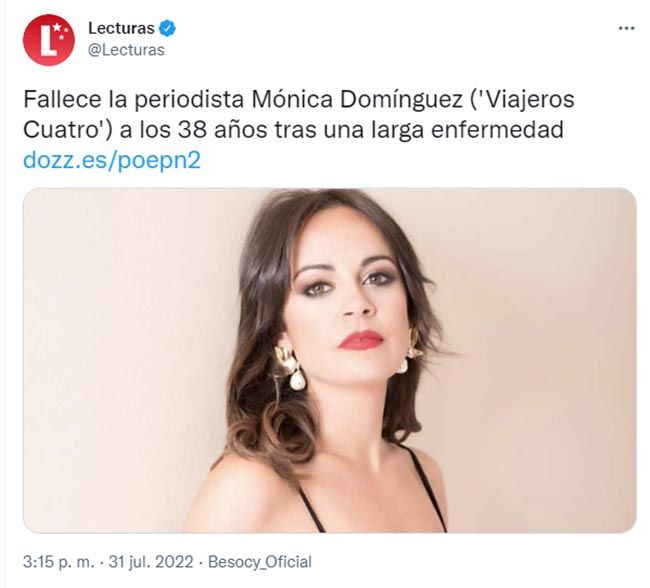
Task: Click the blue verified badge
Action: coord(168,28)
